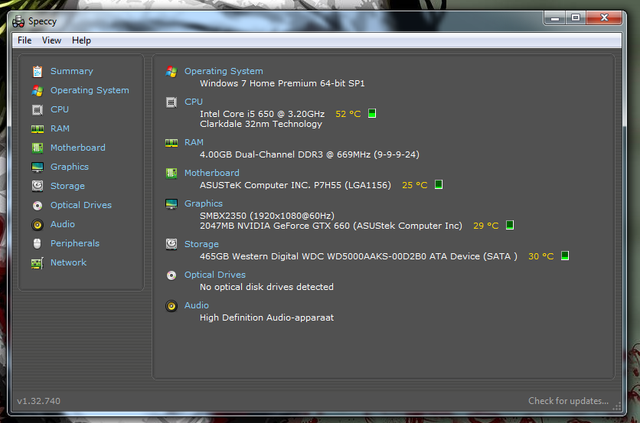The image size is (640, 423).
Task: Click the Network card icon in sidebar
Action: [x=37, y=263]
